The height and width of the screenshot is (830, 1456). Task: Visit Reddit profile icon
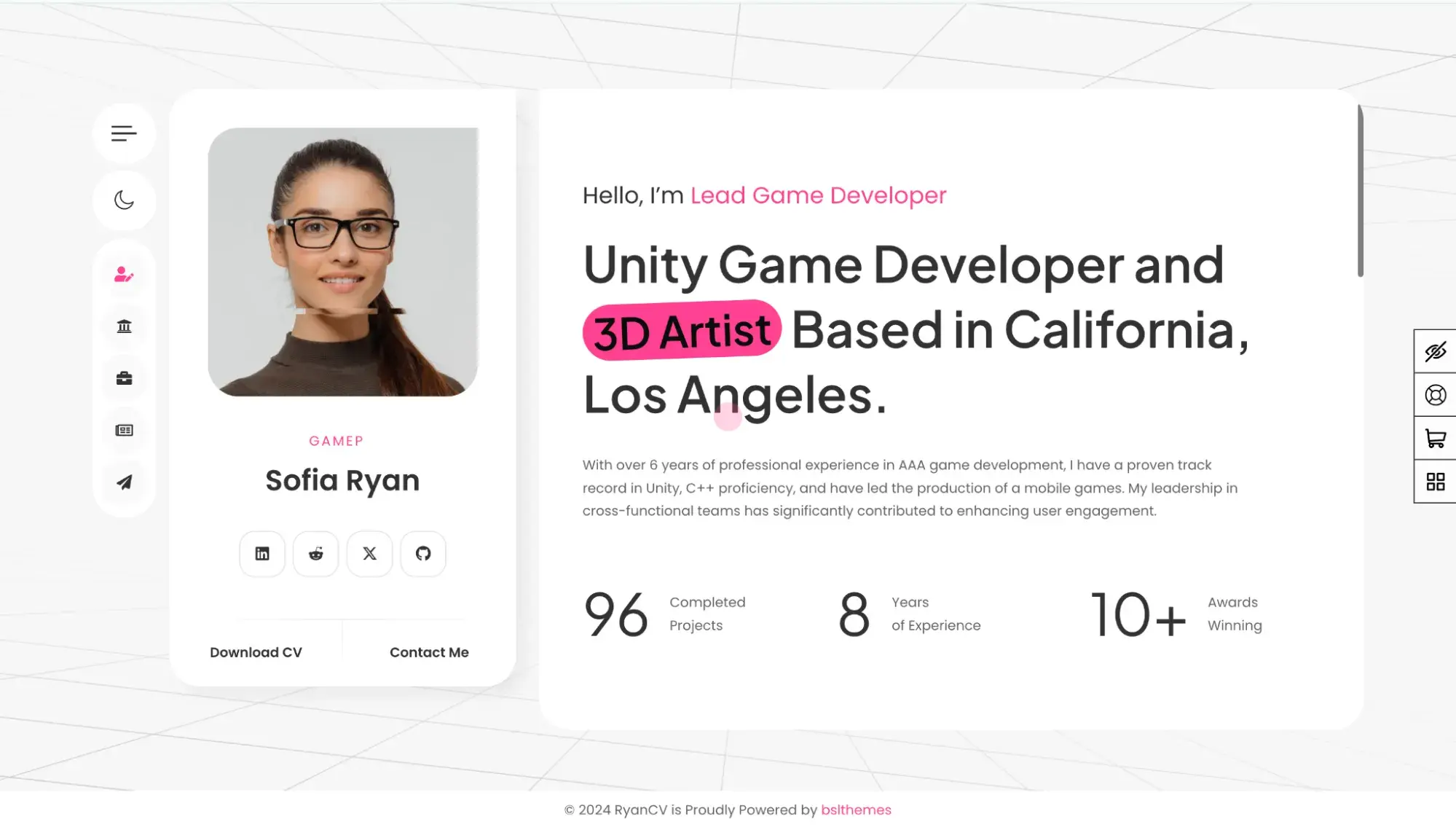(315, 554)
